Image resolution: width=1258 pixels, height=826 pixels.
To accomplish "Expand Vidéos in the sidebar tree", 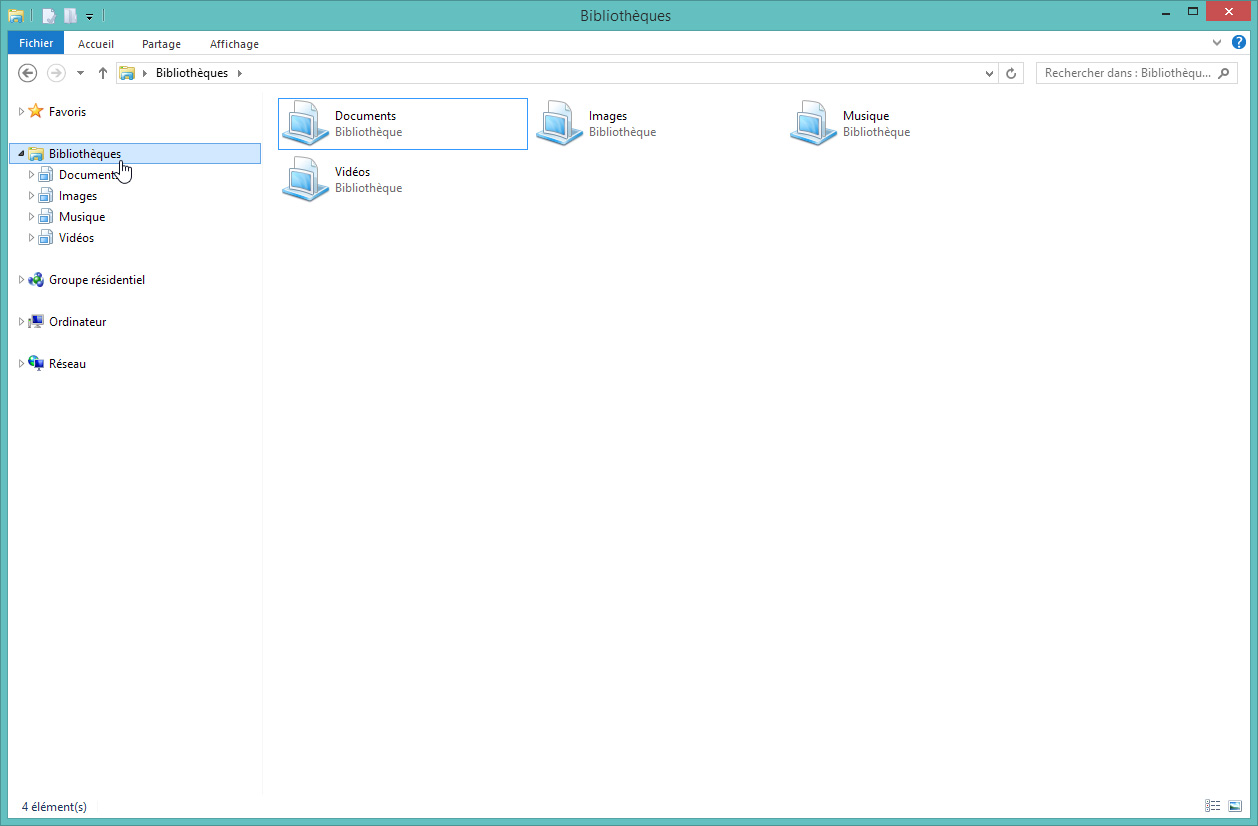I will (31, 238).
